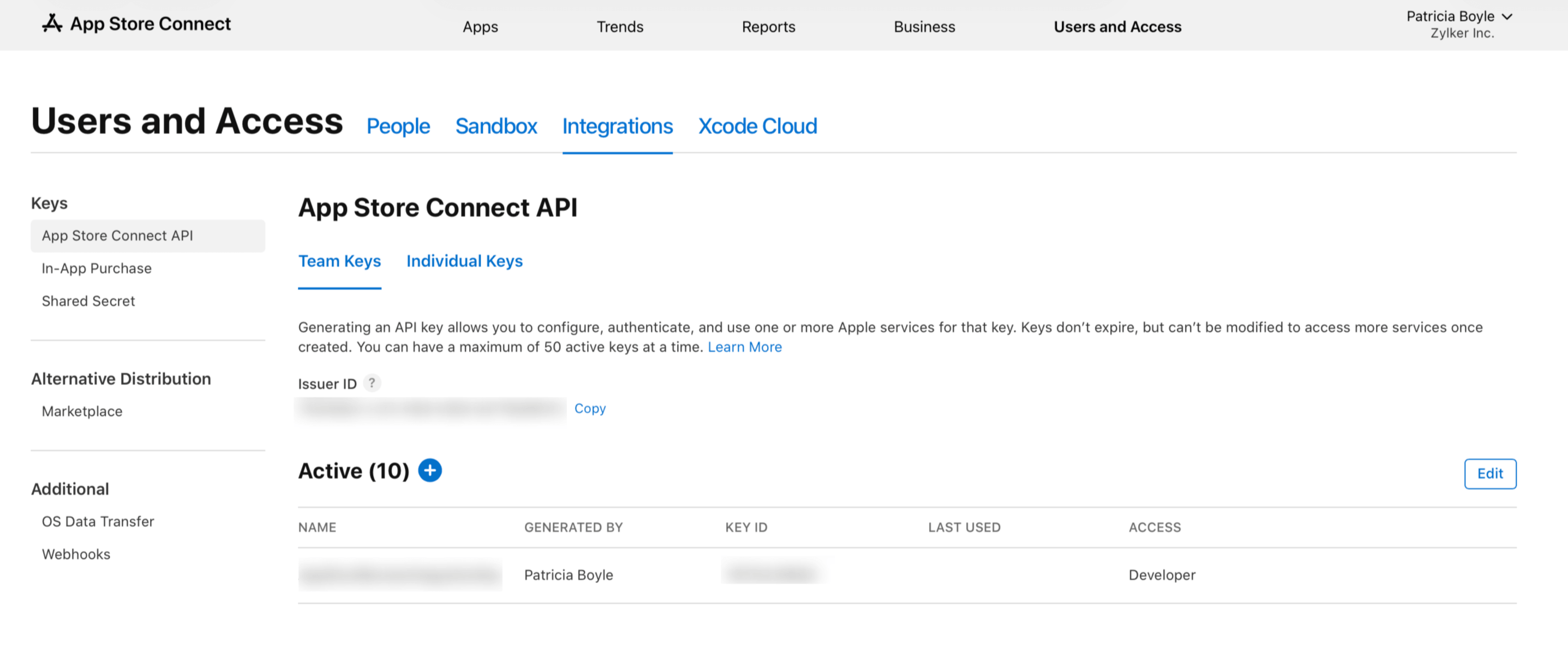Viewport: 1568px width, 669px height.
Task: Open OS Data Transfer in sidebar
Action: (98, 522)
